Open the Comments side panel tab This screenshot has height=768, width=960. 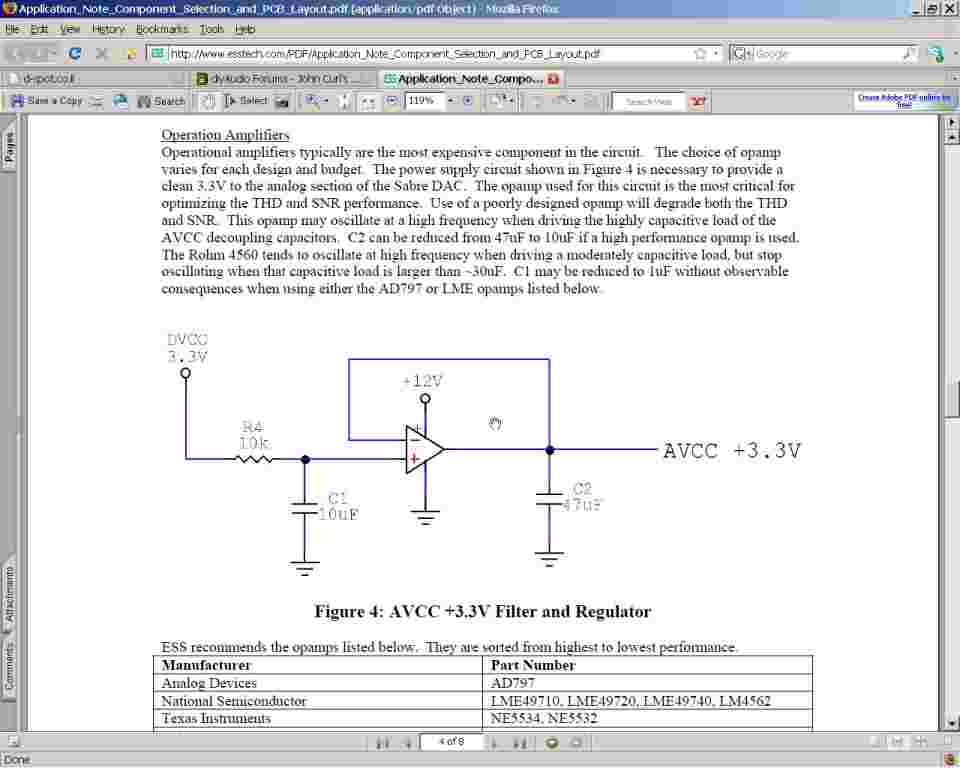click(9, 669)
